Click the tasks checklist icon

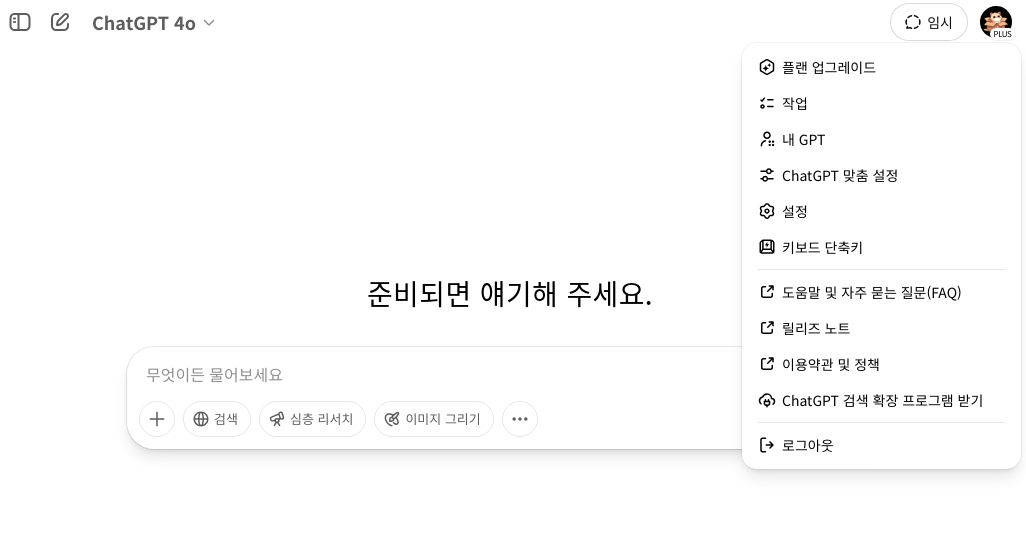[x=766, y=103]
